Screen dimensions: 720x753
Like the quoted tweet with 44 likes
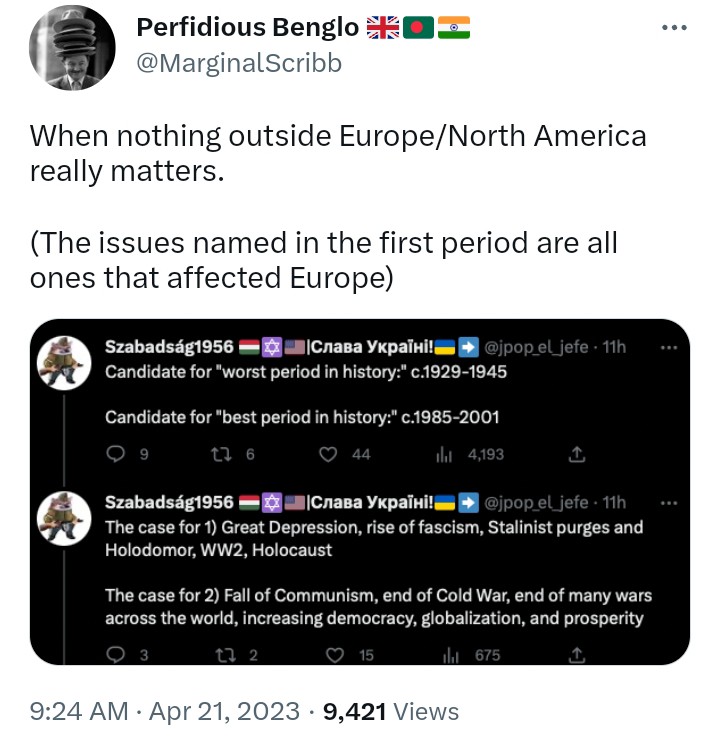pos(328,454)
